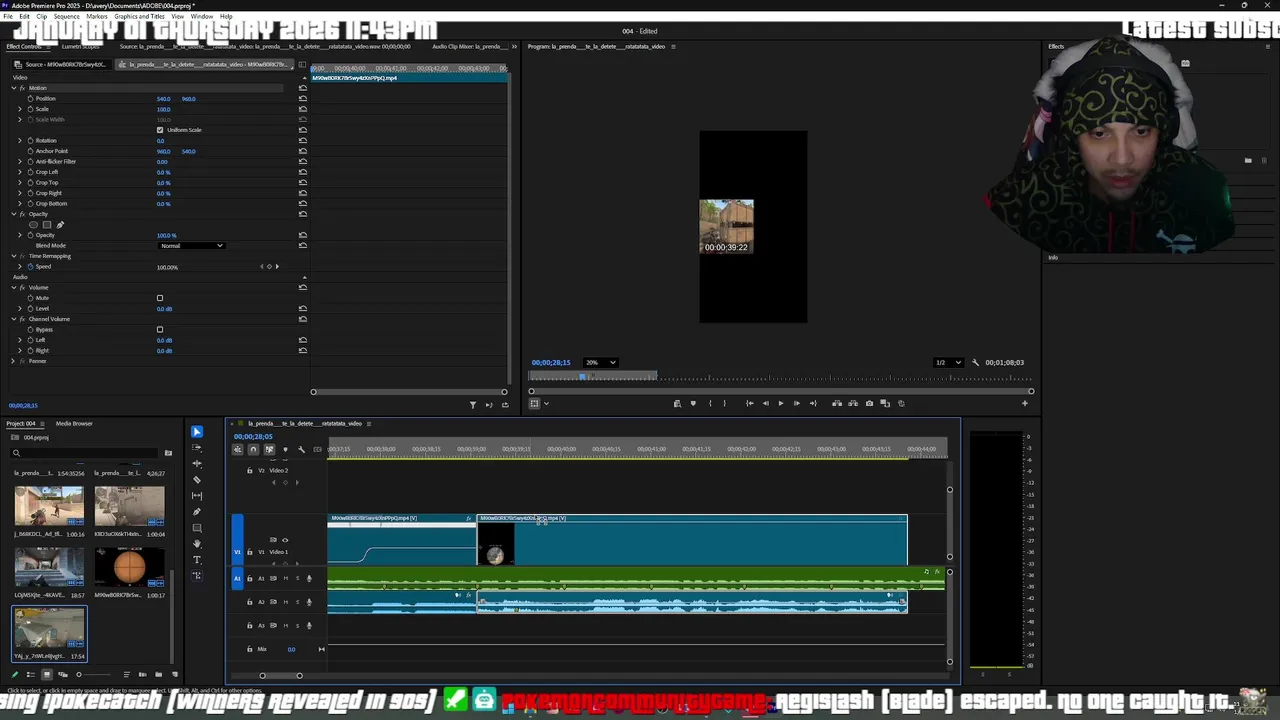Click the timeline wrench settings icon
This screenshot has width=1280, height=720.
point(301,449)
